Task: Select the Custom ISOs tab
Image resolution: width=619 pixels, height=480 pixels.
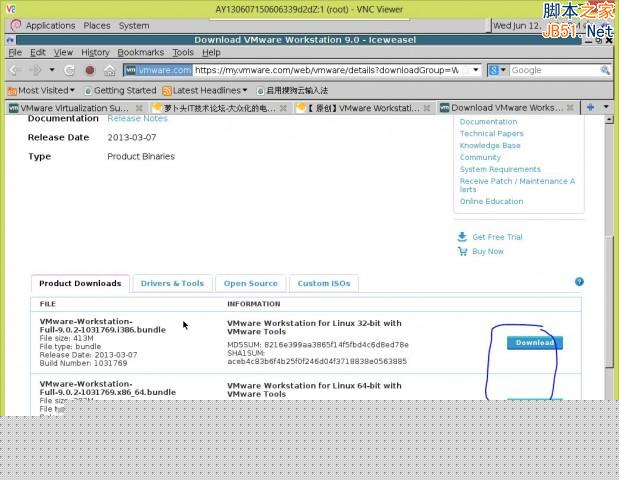Action: (x=324, y=283)
